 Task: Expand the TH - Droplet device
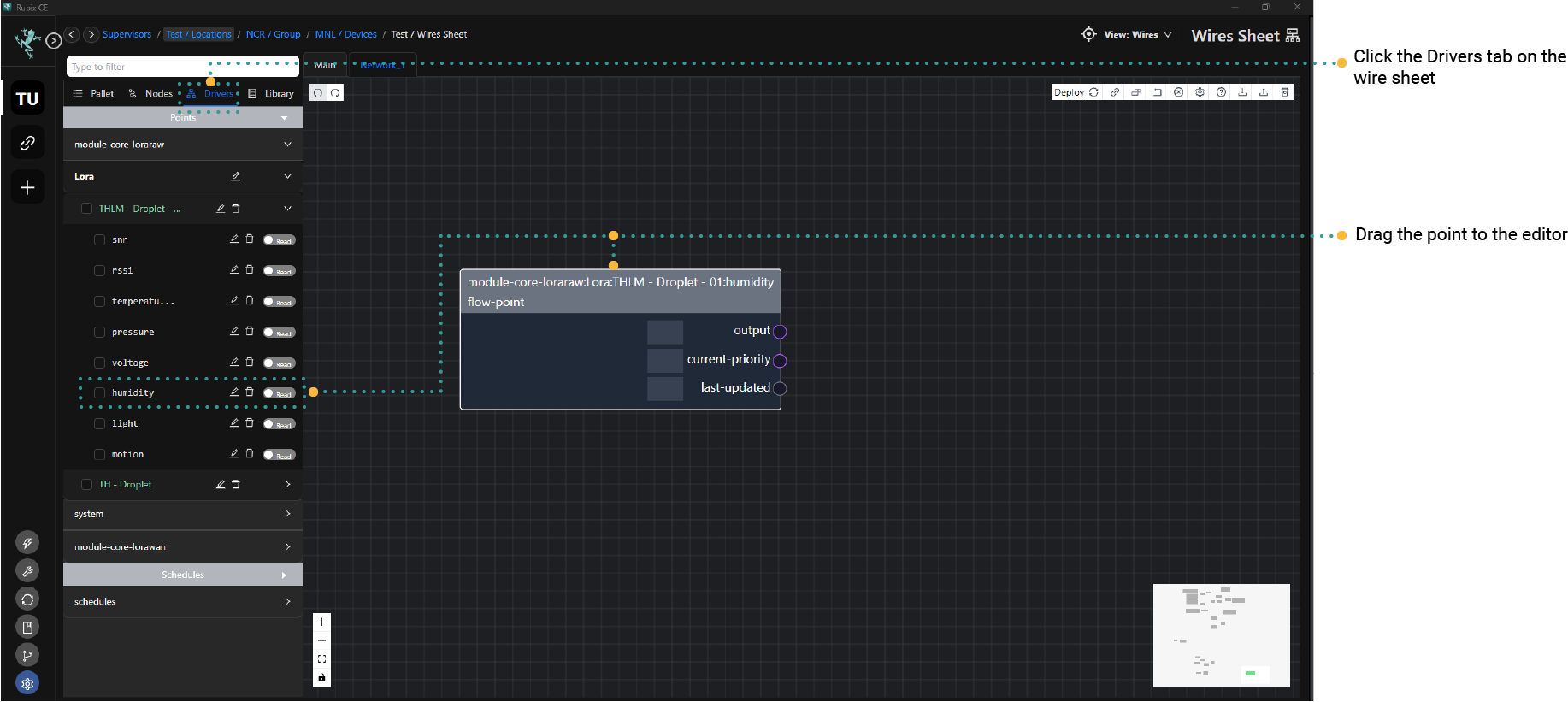(x=287, y=484)
